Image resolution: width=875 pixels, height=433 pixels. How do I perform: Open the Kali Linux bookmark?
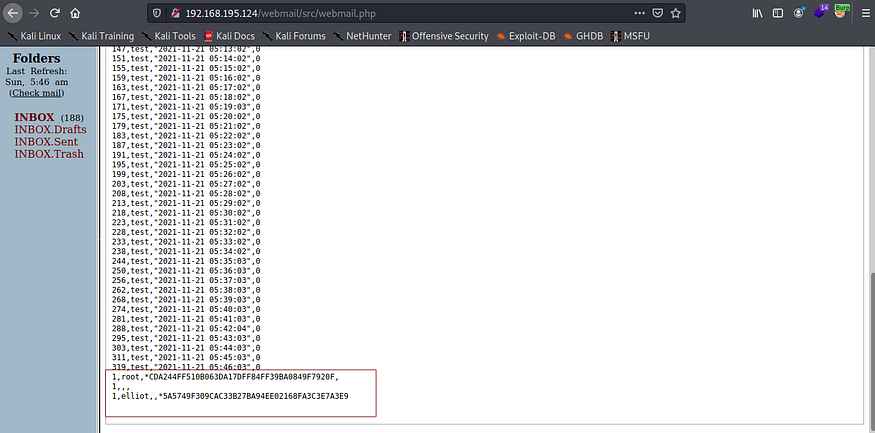34,36
